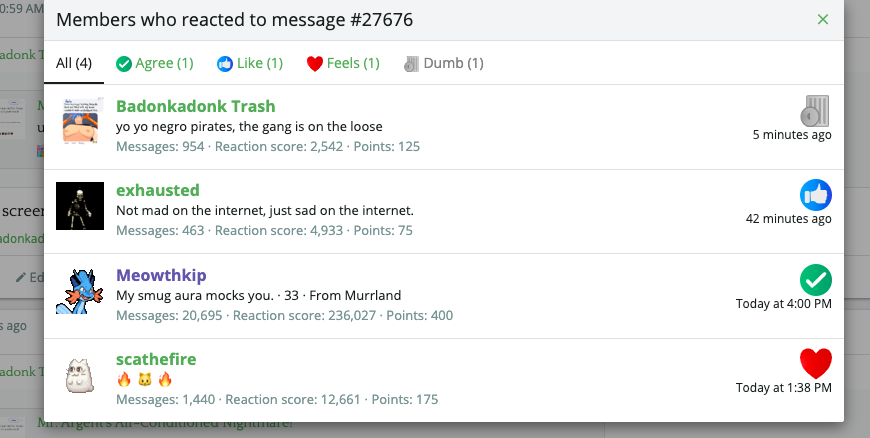Click Meowthkip's blue dragon avatar
Screen dimensions: 870x438
pos(80,291)
